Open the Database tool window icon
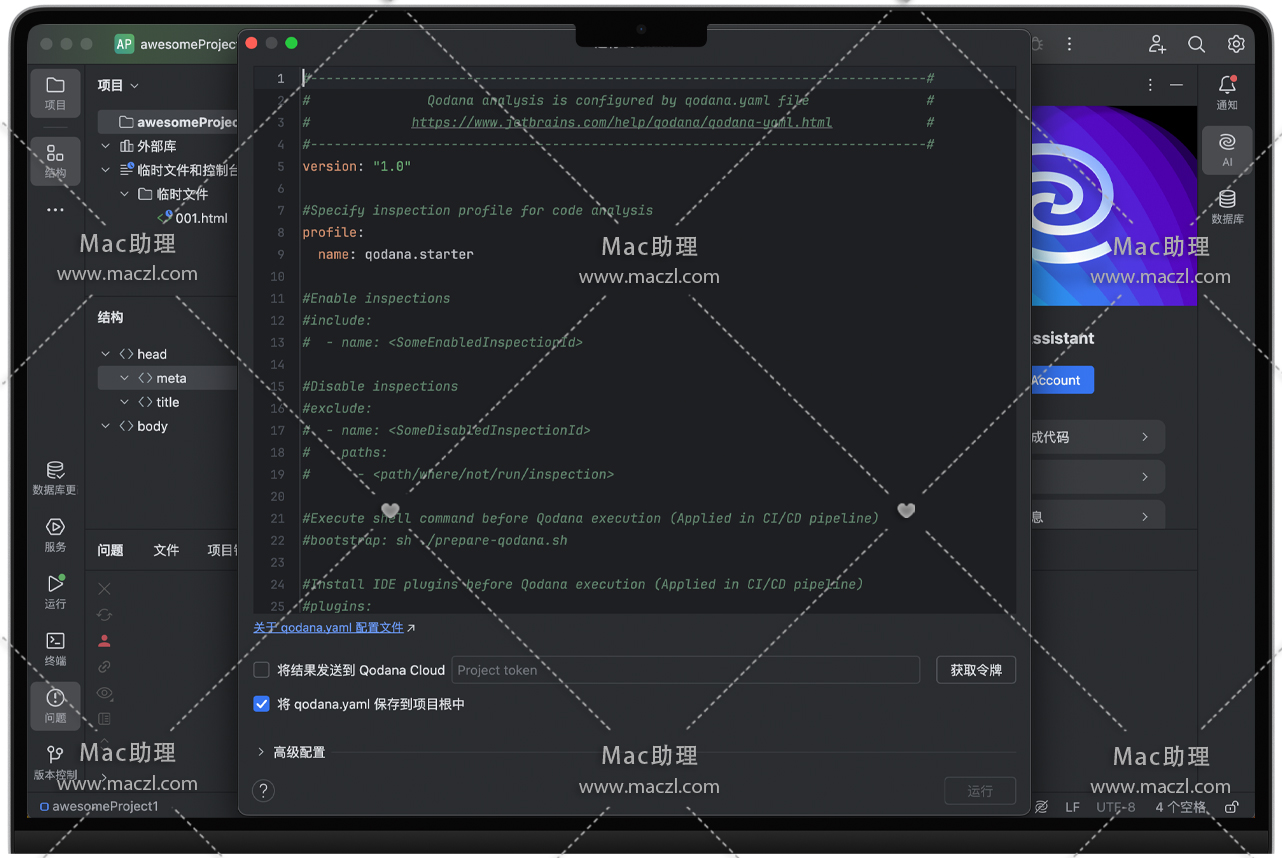Image resolution: width=1282 pixels, height=858 pixels. 1227,206
